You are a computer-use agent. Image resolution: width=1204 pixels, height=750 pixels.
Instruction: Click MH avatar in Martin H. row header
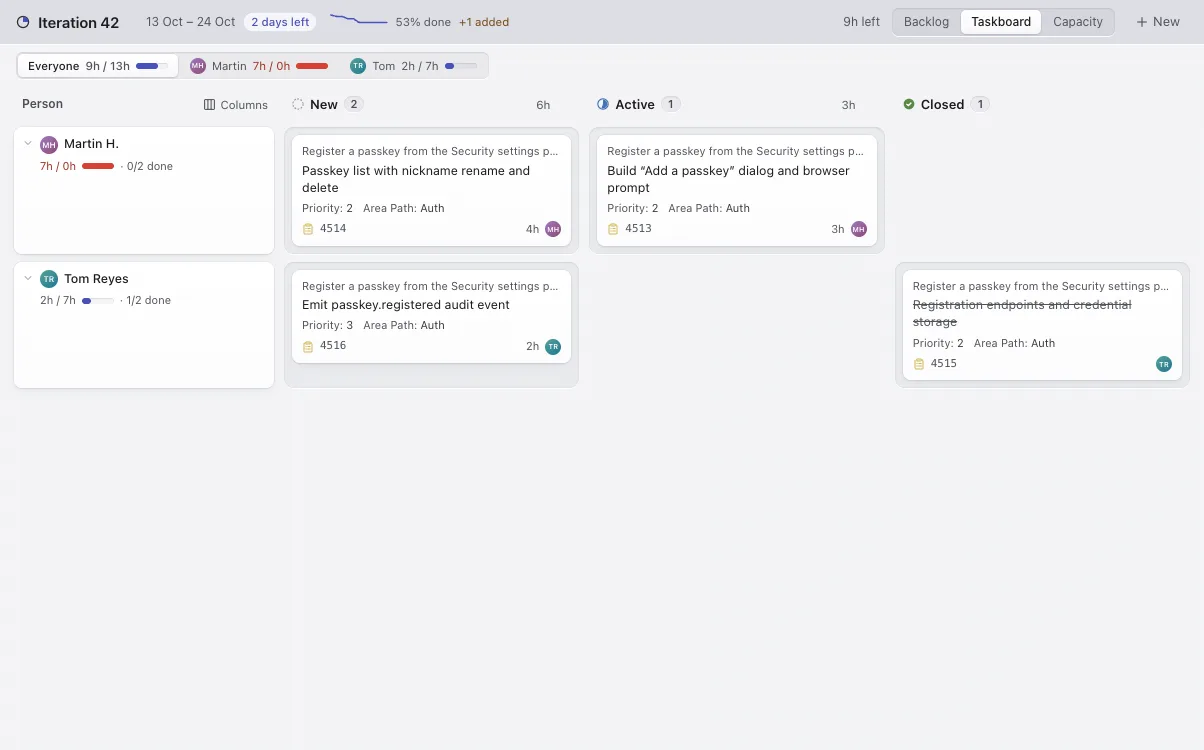pos(49,145)
